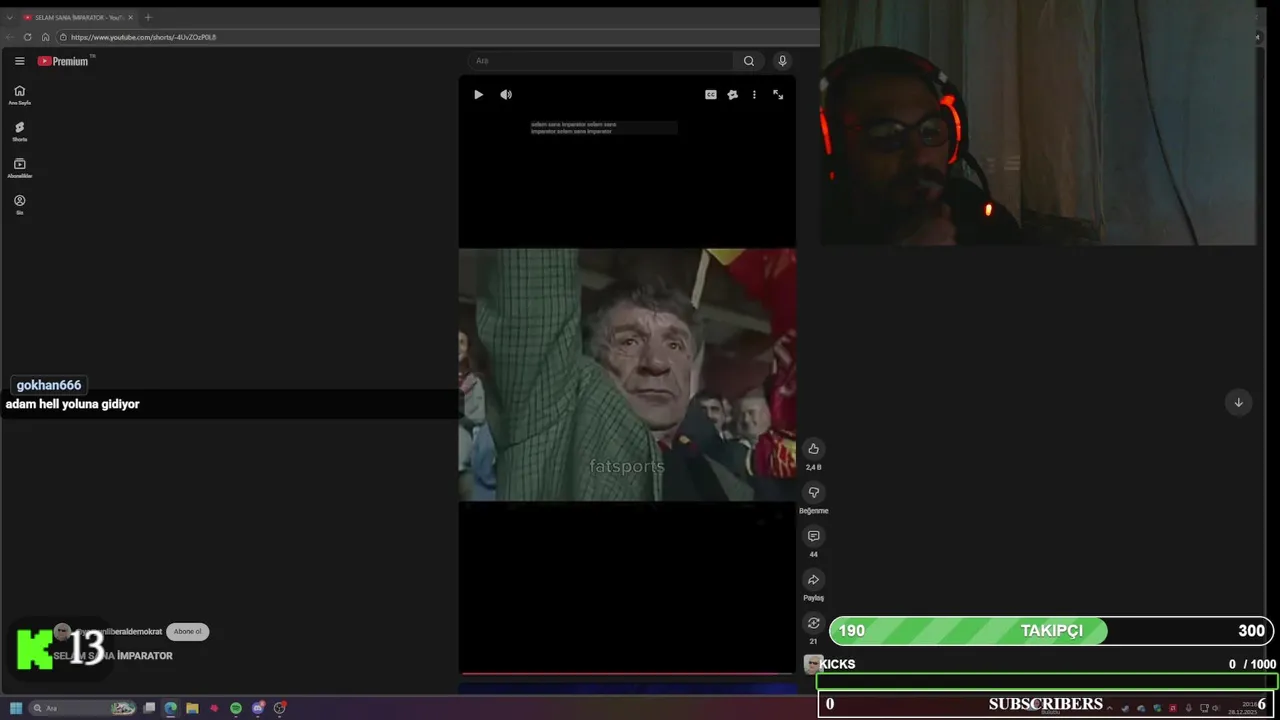Open Shorts in the sidebar
The image size is (1280, 720).
[x=19, y=131]
